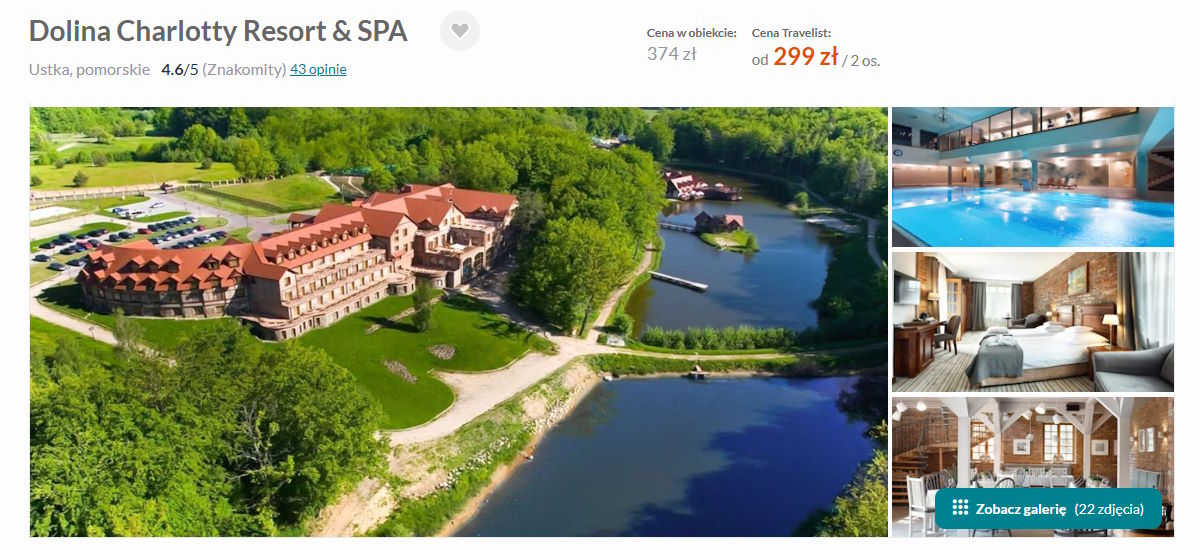Click the Znakomity rating label
Image resolution: width=1200 pixels, height=550 pixels.
[x=244, y=70]
